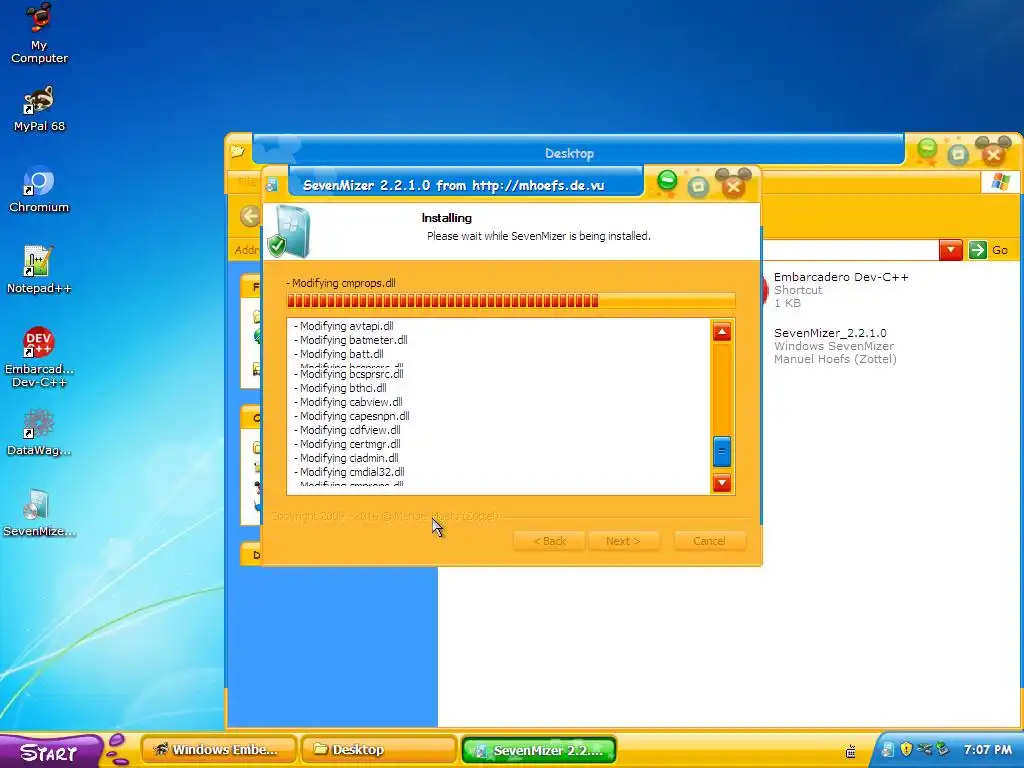Image resolution: width=1024 pixels, height=768 pixels.
Task: Switch to Windows Embe... taskbar item
Action: point(219,750)
